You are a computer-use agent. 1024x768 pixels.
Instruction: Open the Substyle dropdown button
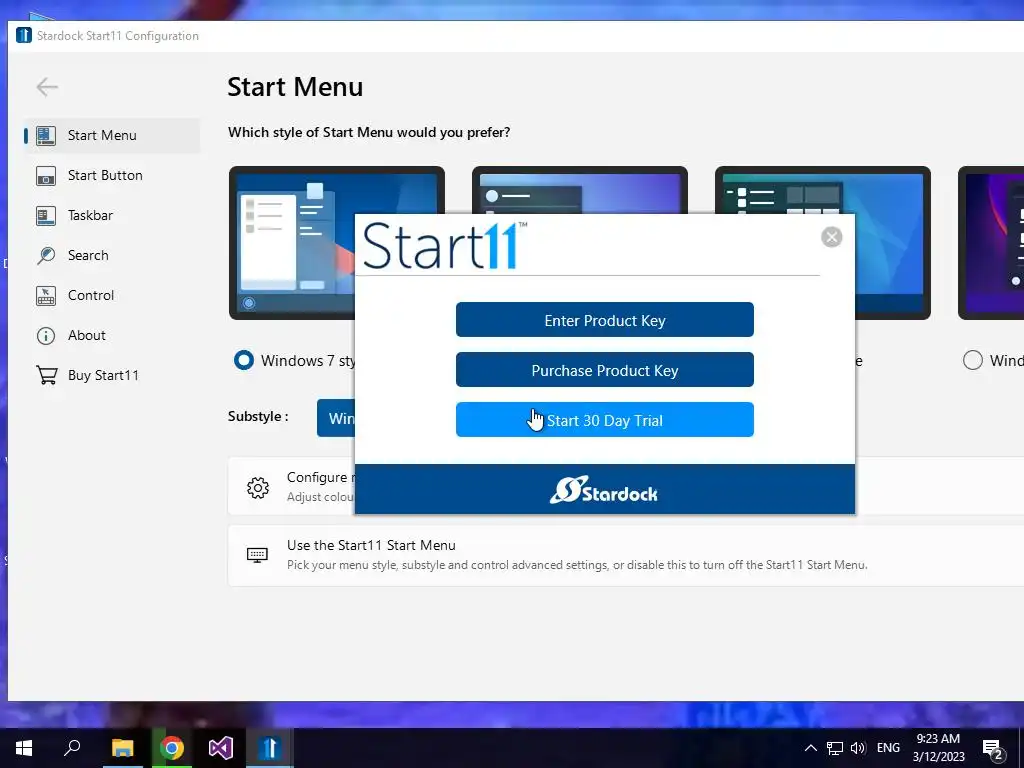tap(336, 418)
